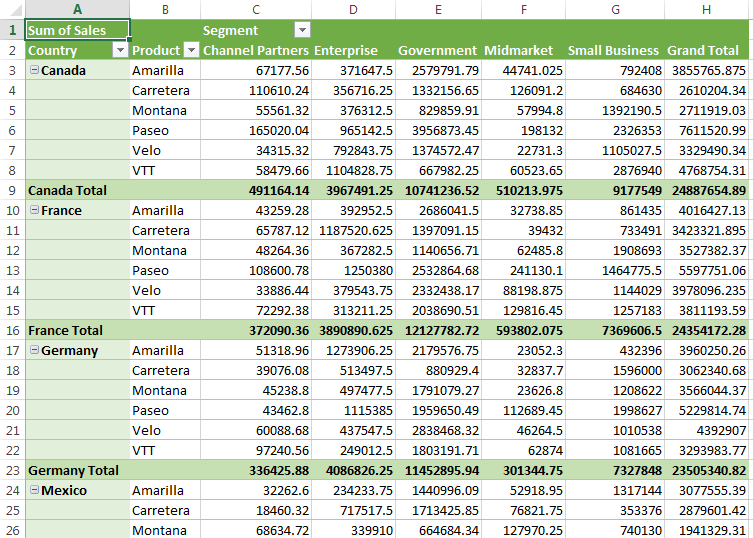Select column G header
Image resolution: width=753 pixels, height=538 pixels.
point(615,10)
